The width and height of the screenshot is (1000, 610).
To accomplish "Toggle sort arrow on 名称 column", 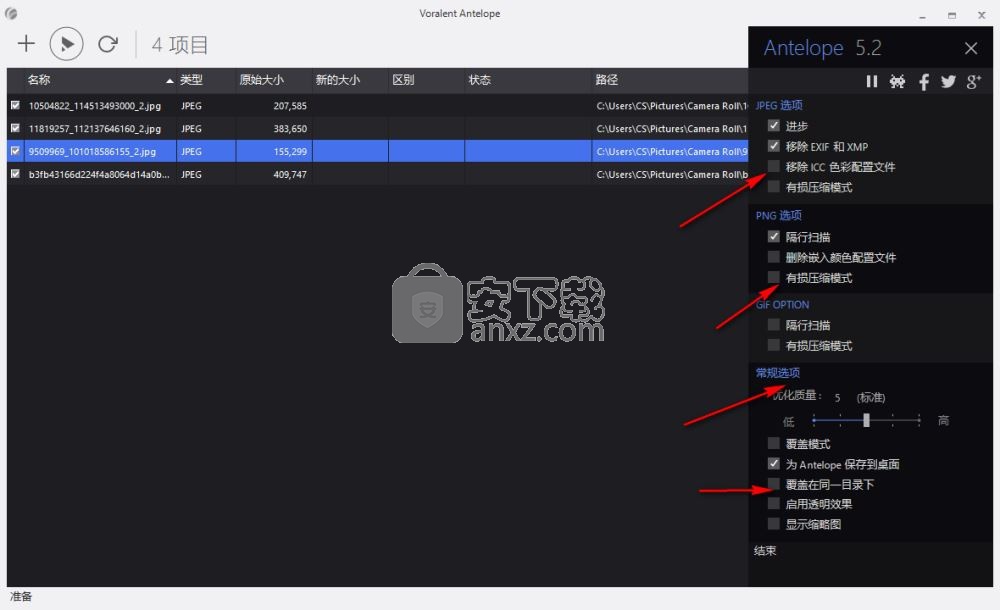I will click(169, 80).
